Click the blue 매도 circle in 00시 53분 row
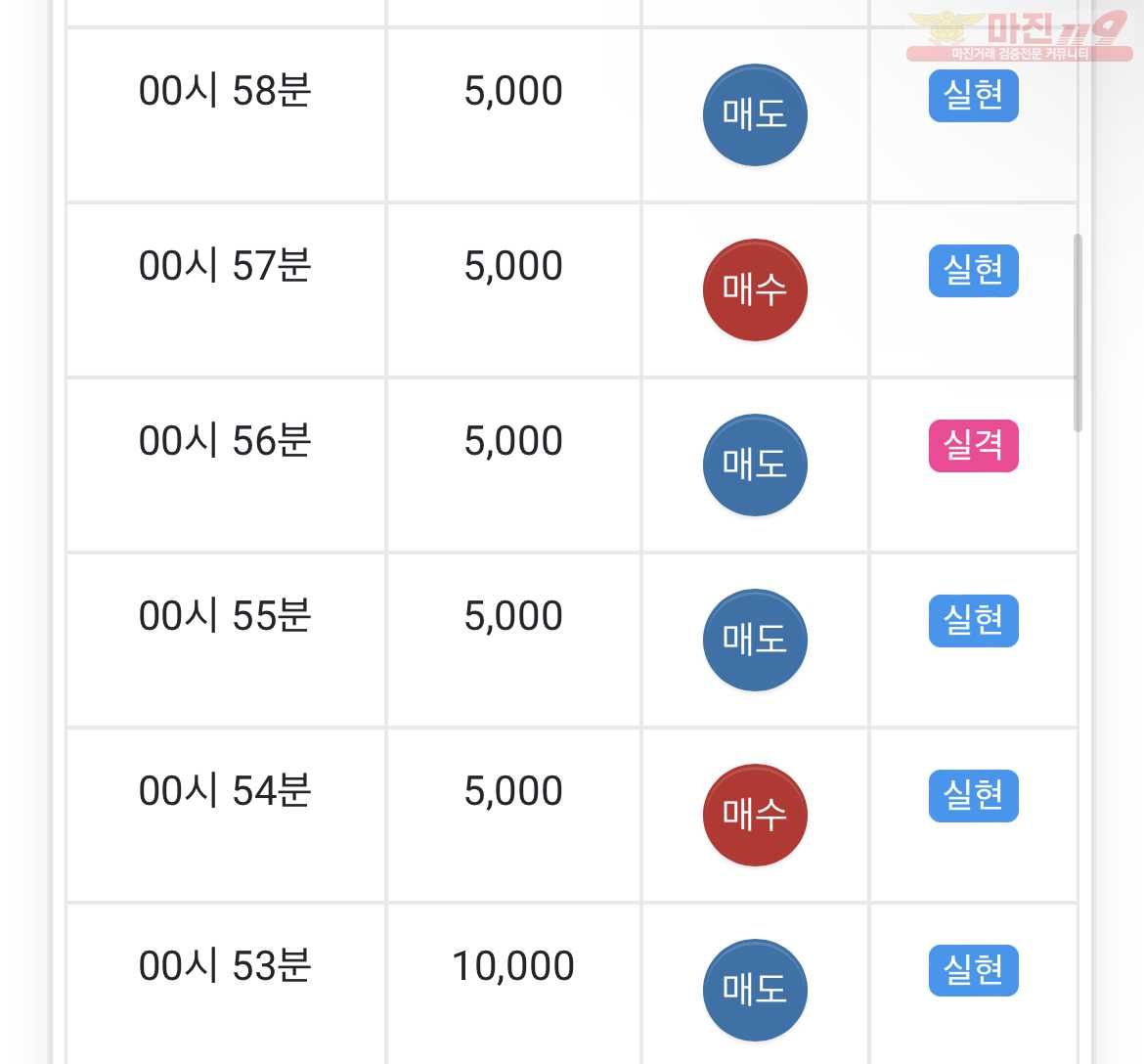The image size is (1144, 1064). pyautogui.click(x=755, y=991)
